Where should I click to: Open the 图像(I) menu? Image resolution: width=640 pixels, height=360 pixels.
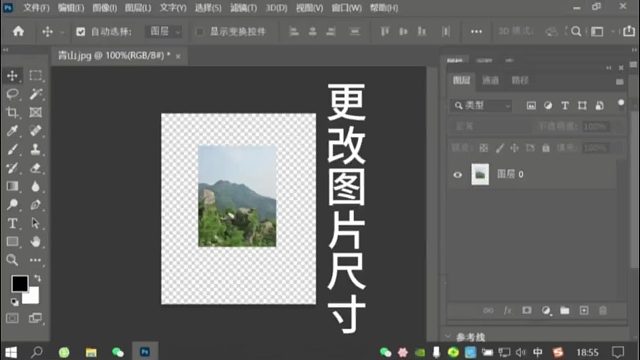tap(104, 8)
